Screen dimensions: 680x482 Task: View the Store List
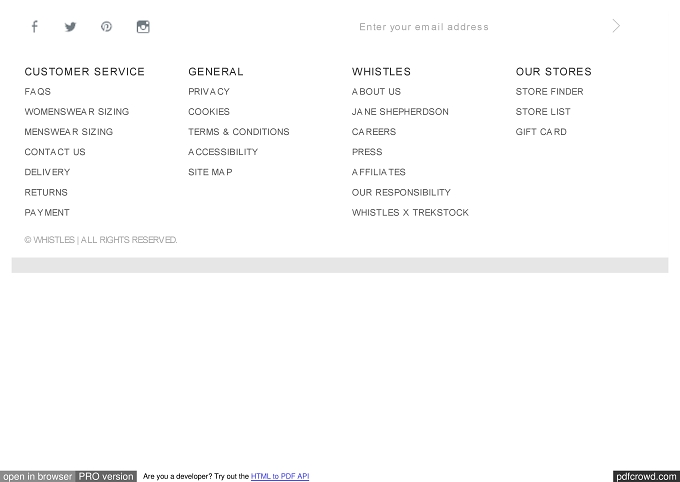(543, 111)
